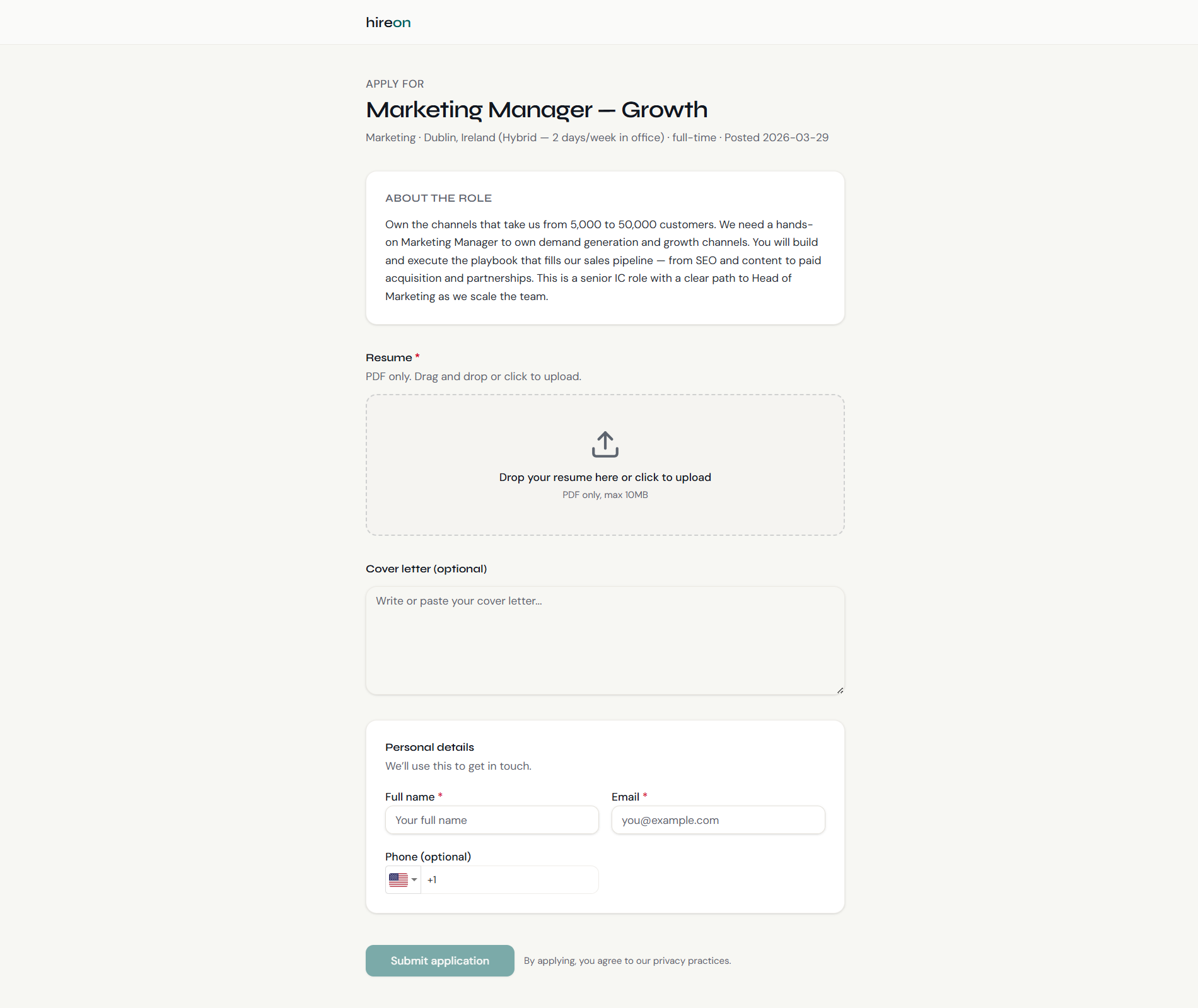Click the Full name input field

492,820
